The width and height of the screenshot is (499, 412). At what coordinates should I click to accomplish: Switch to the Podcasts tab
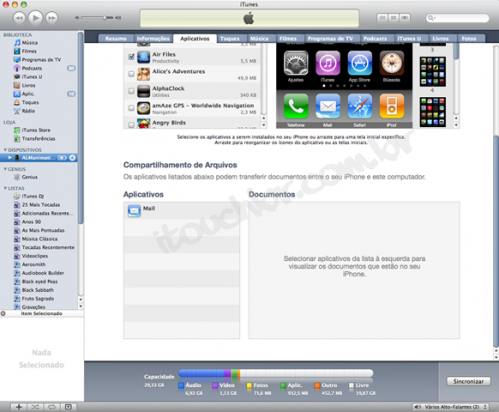point(375,39)
